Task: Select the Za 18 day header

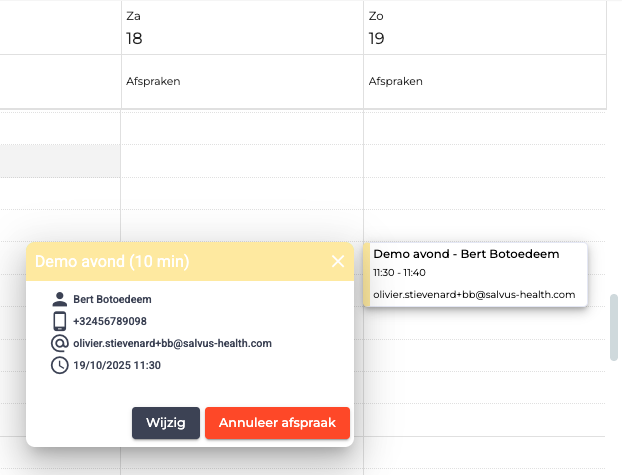Action: coord(134,28)
